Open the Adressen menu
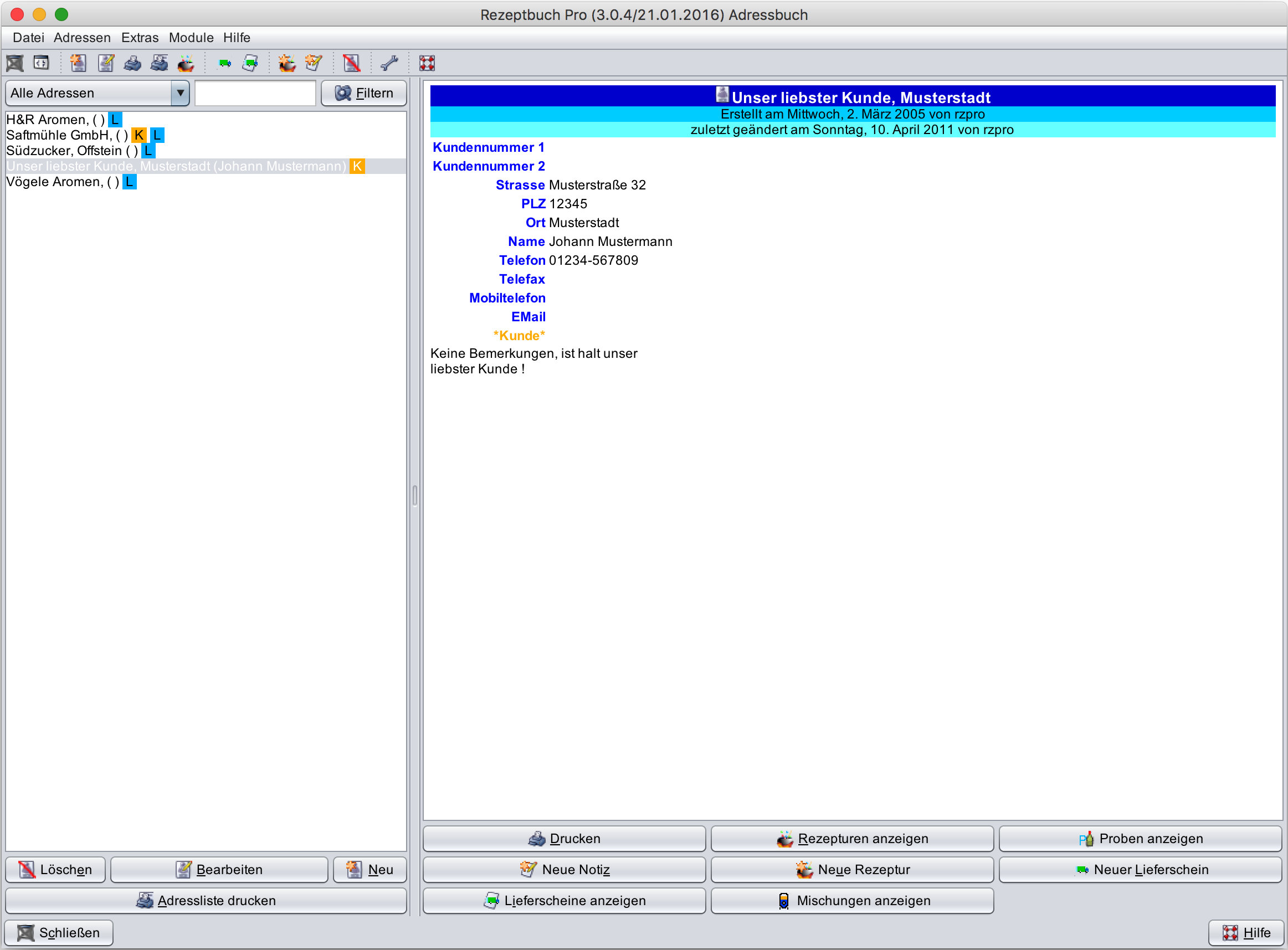Viewport: 1288px width, 950px height. point(82,37)
